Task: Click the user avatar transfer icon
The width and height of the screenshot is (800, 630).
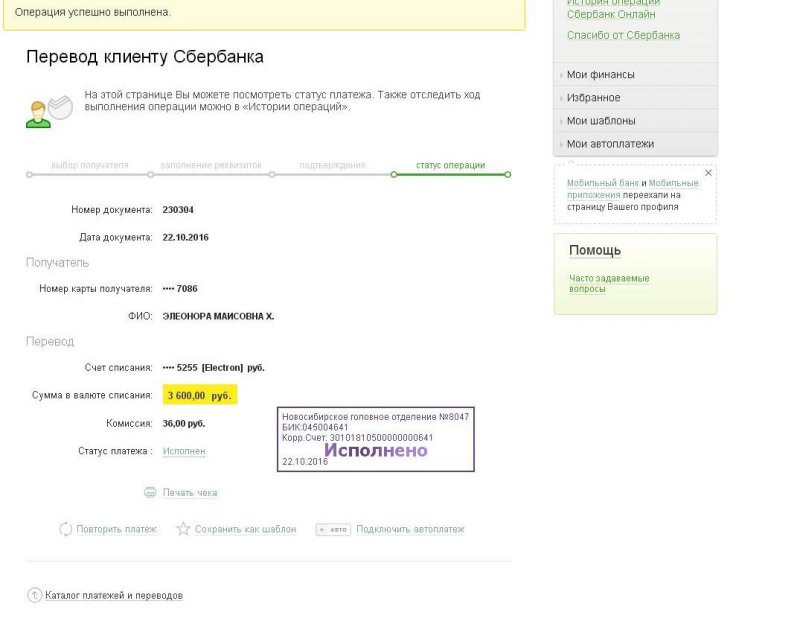Action: coord(49,111)
